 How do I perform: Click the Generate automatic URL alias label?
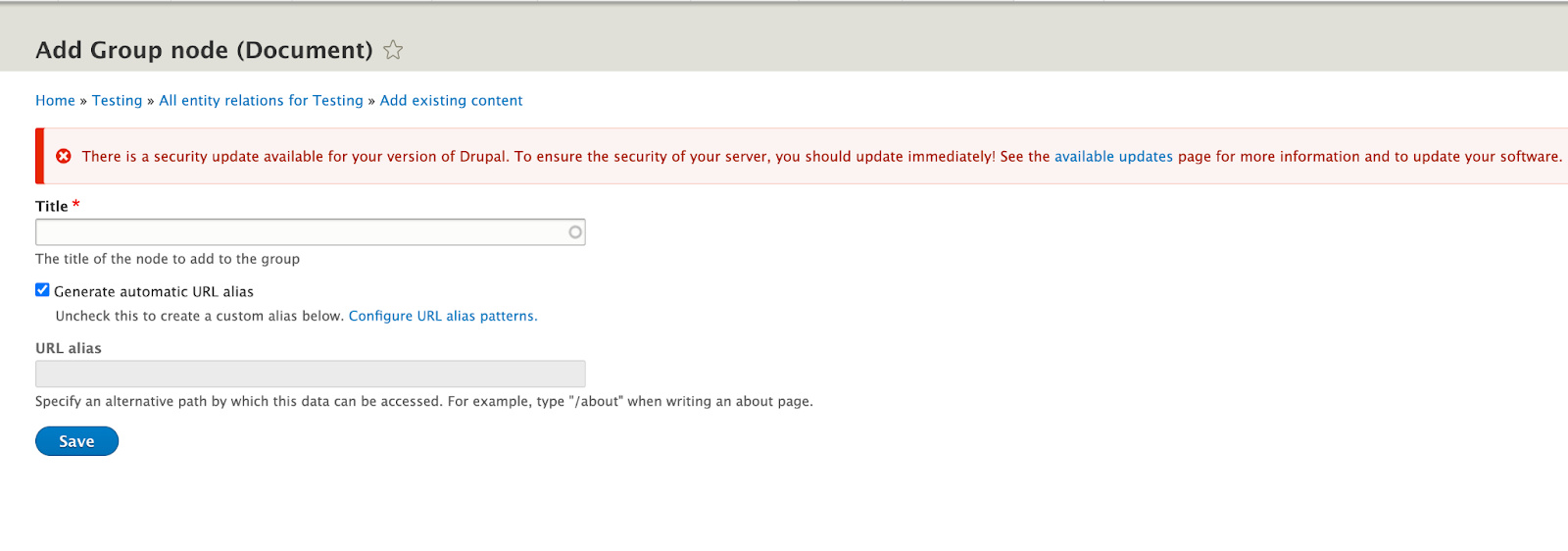[x=154, y=291]
